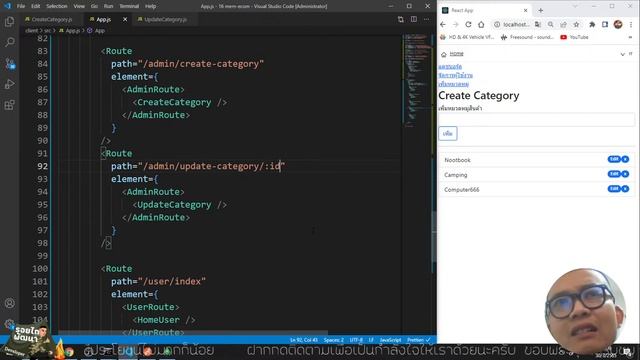Screen dimensions: 640x360
Task: Expand the web page navbar chevron
Action: point(622,54)
